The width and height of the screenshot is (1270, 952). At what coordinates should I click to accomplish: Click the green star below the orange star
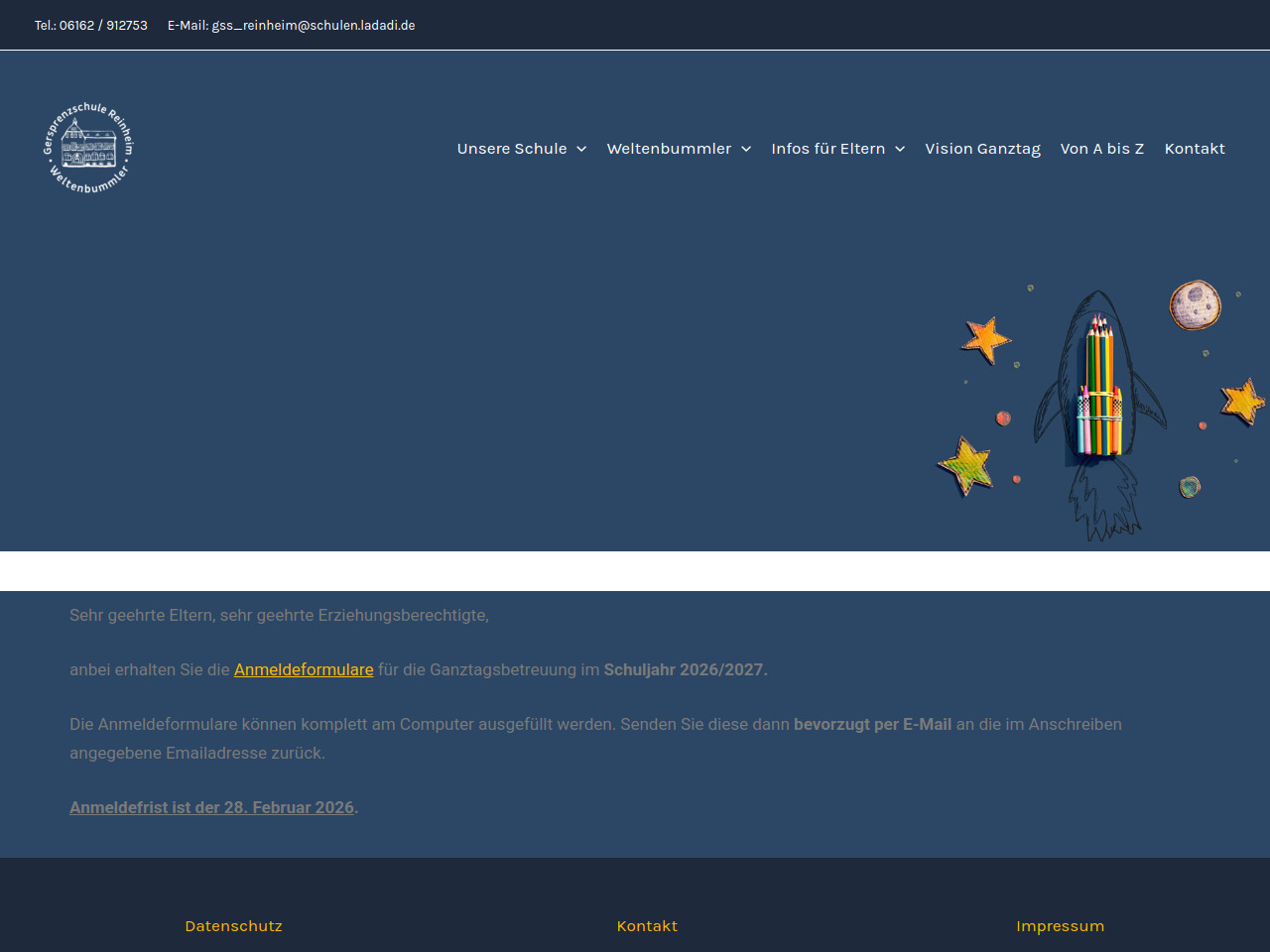point(965,465)
